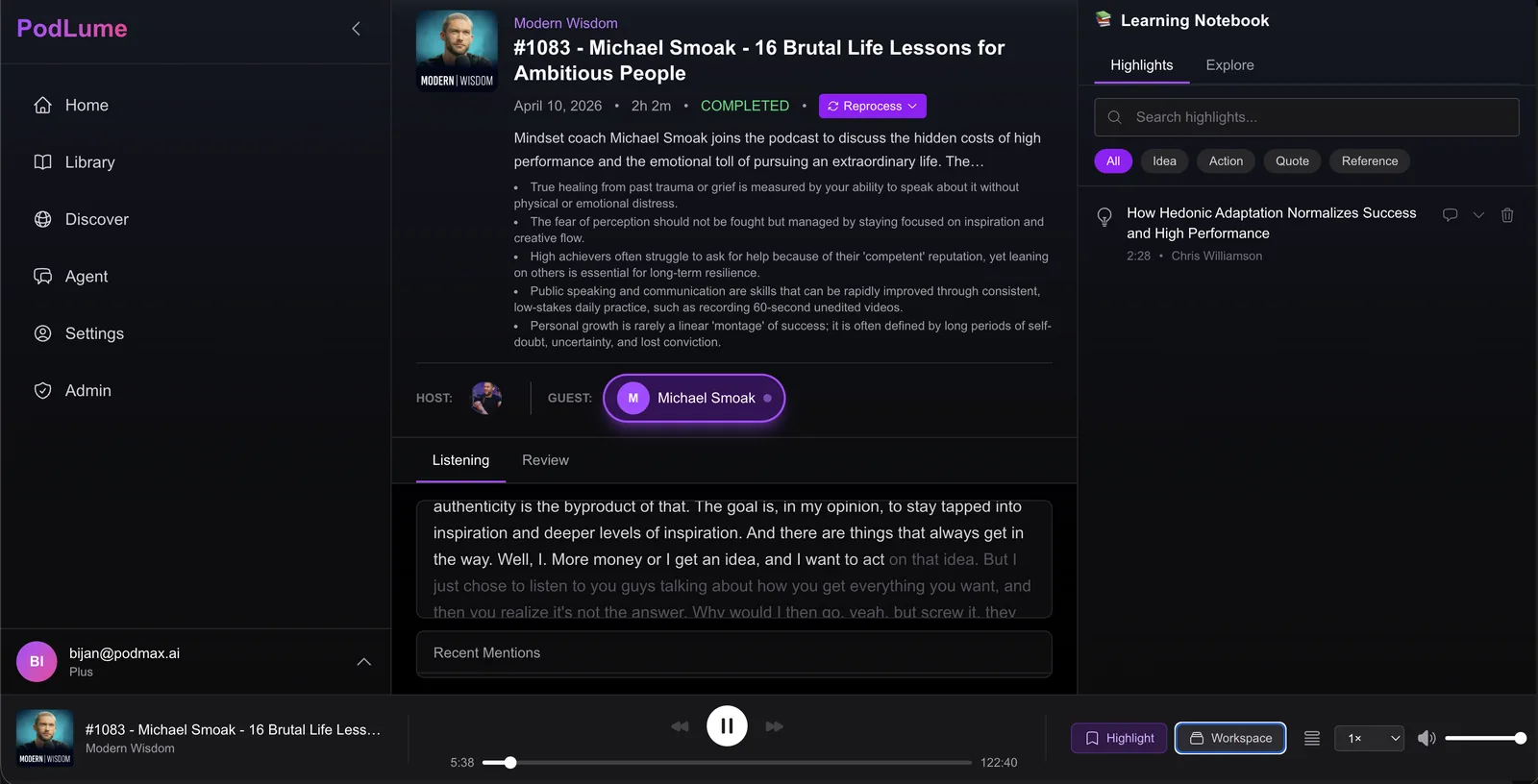Open the comment icon on the Hedonic Adaptation highlight
The width and height of the screenshot is (1538, 784).
[1450, 215]
